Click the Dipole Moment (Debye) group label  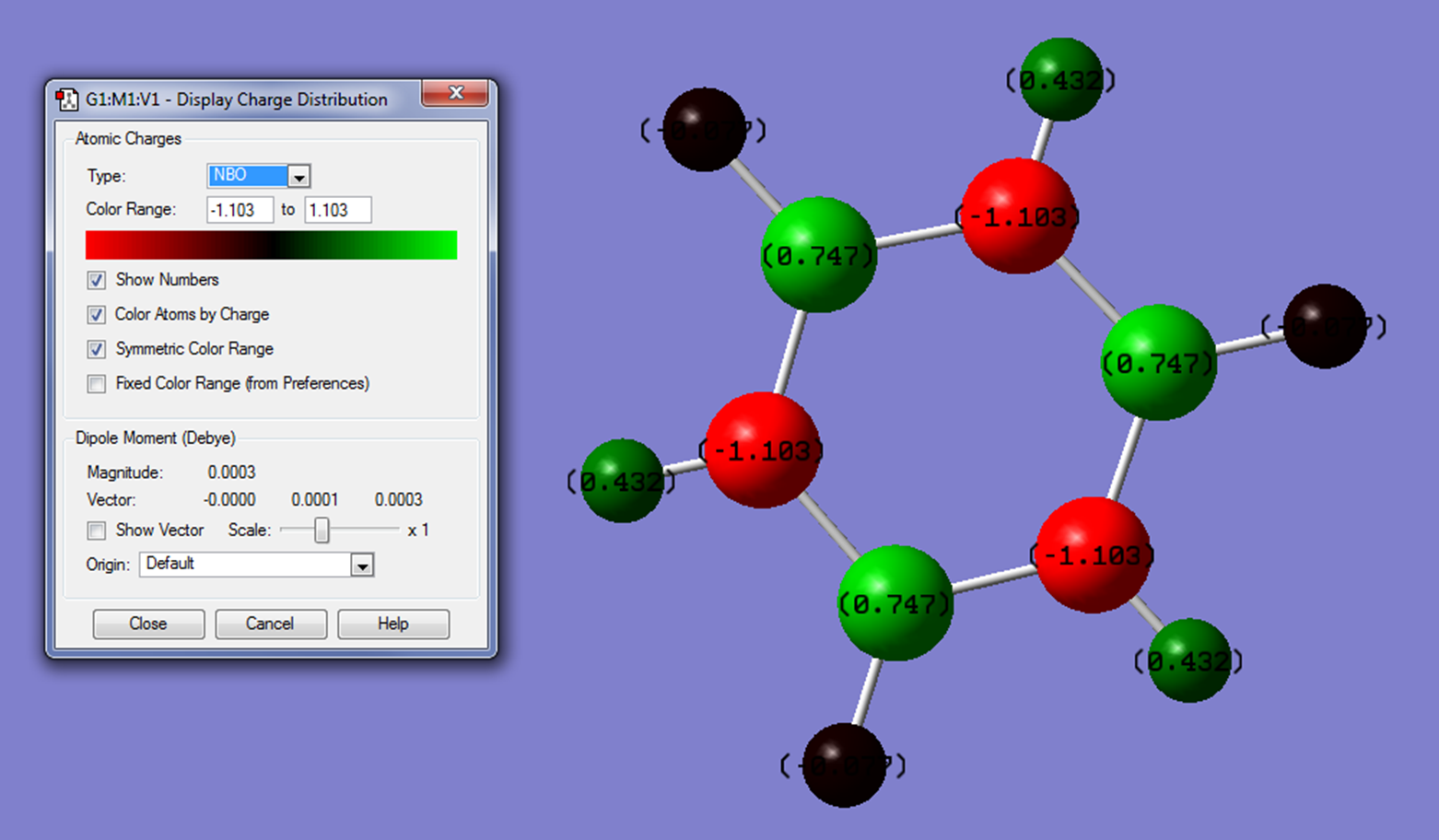coord(156,438)
